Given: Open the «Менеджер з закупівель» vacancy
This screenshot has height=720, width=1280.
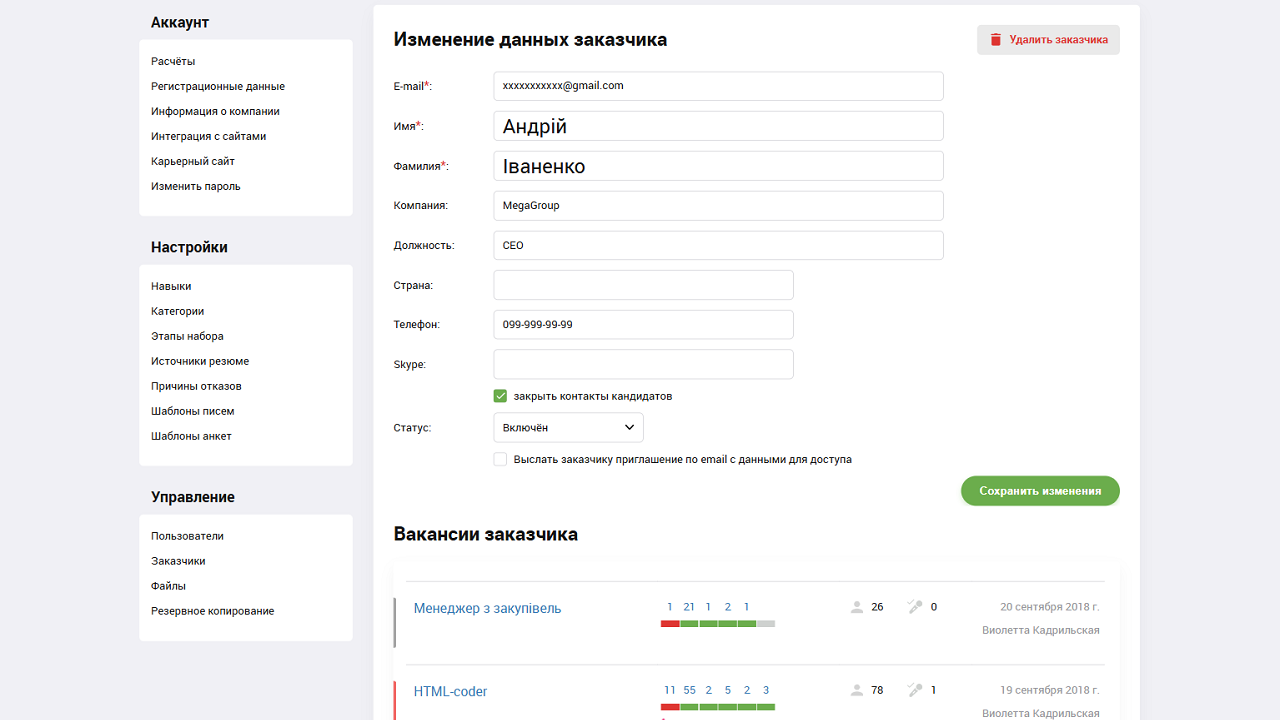Looking at the screenshot, I should 487,607.
